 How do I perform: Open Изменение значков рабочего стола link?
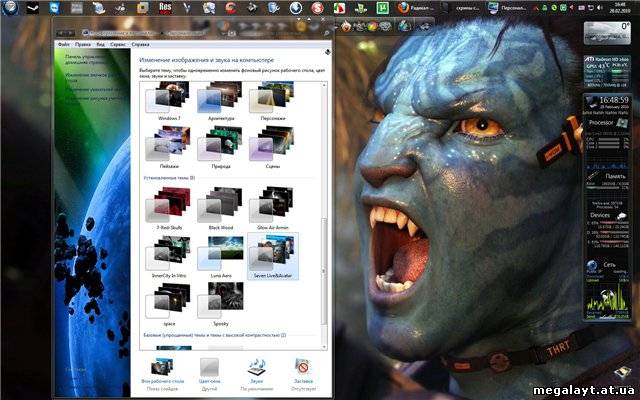(x=92, y=78)
